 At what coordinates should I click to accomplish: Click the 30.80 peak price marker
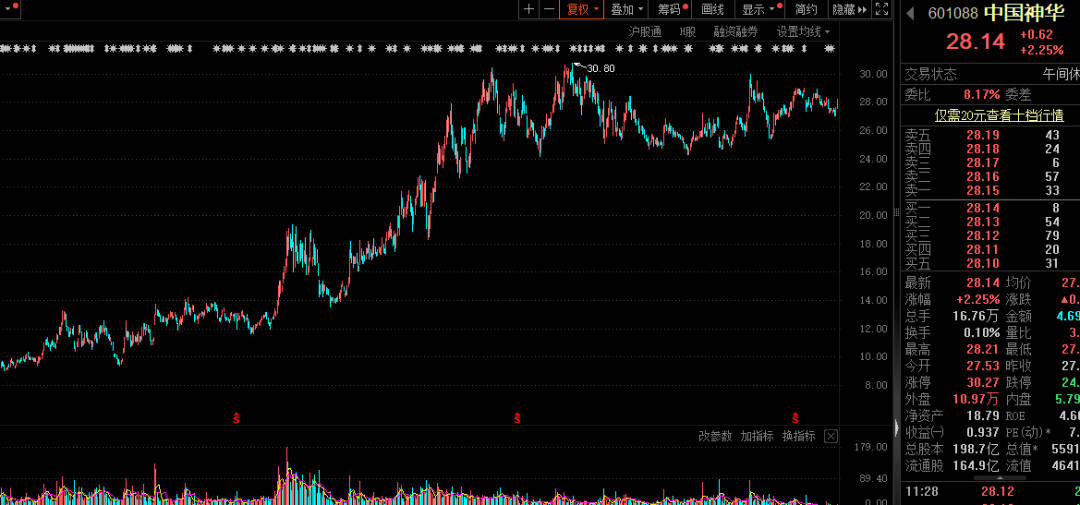click(600, 68)
